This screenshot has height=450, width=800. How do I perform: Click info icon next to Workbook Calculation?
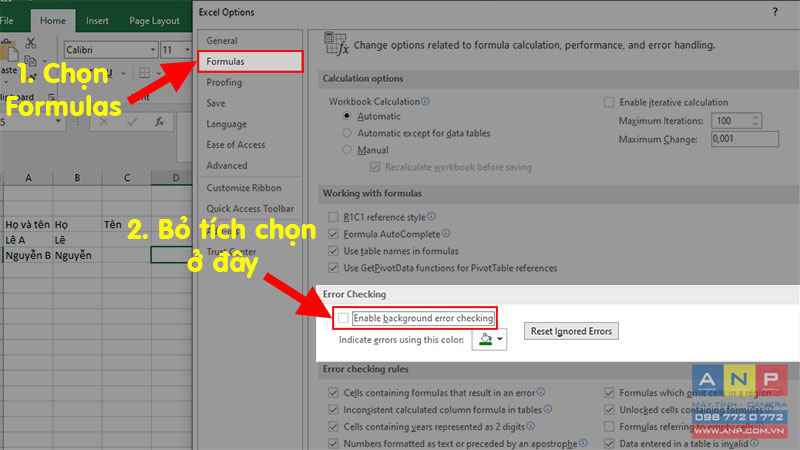[x=425, y=101]
